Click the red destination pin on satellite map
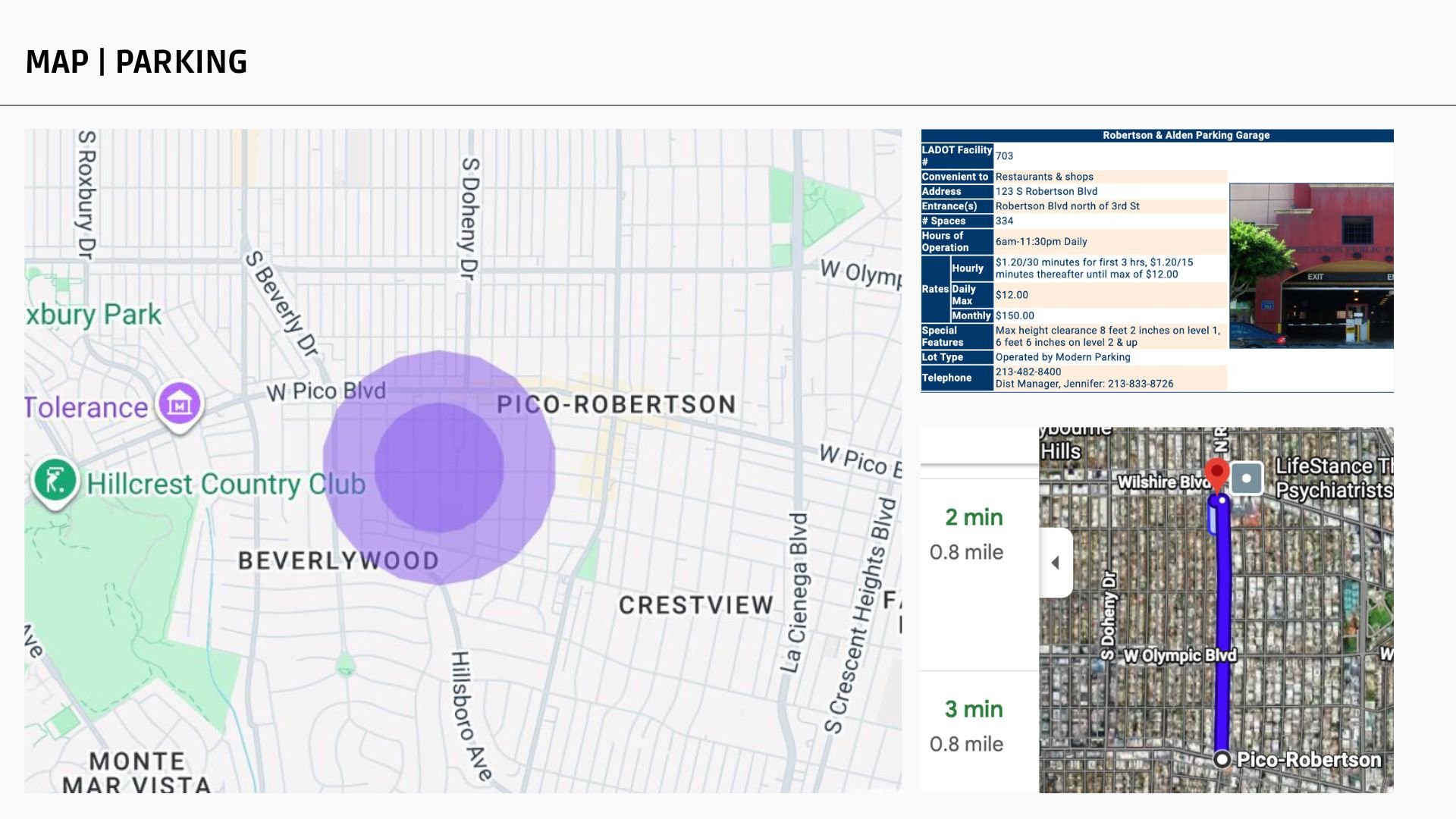1456x819 pixels. 1217,475
